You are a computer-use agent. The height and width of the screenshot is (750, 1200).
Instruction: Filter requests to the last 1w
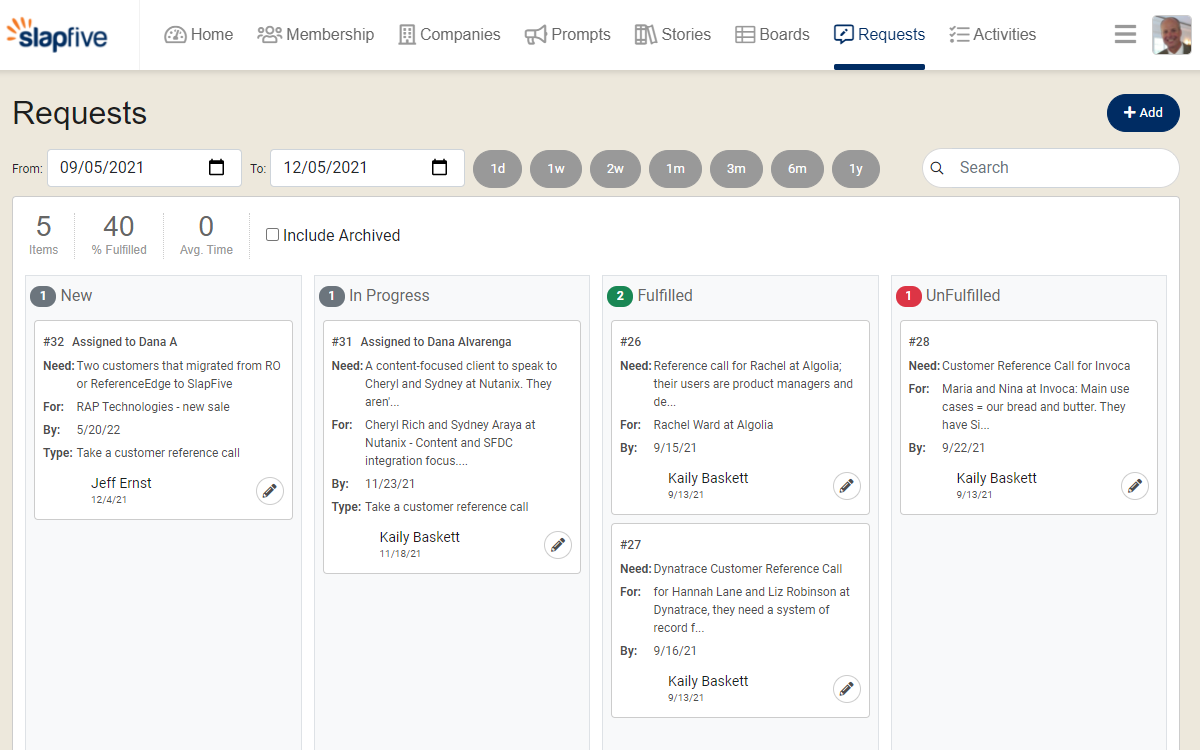click(556, 169)
